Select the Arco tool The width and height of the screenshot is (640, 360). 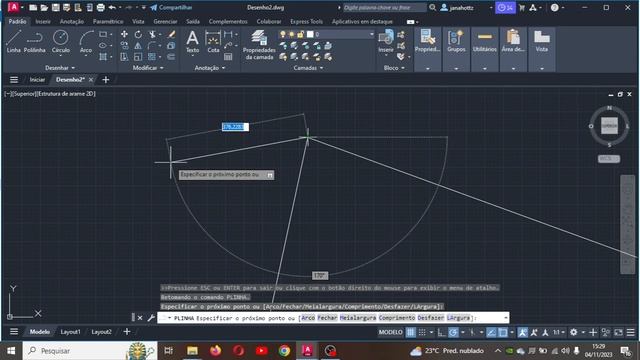[x=86, y=42]
